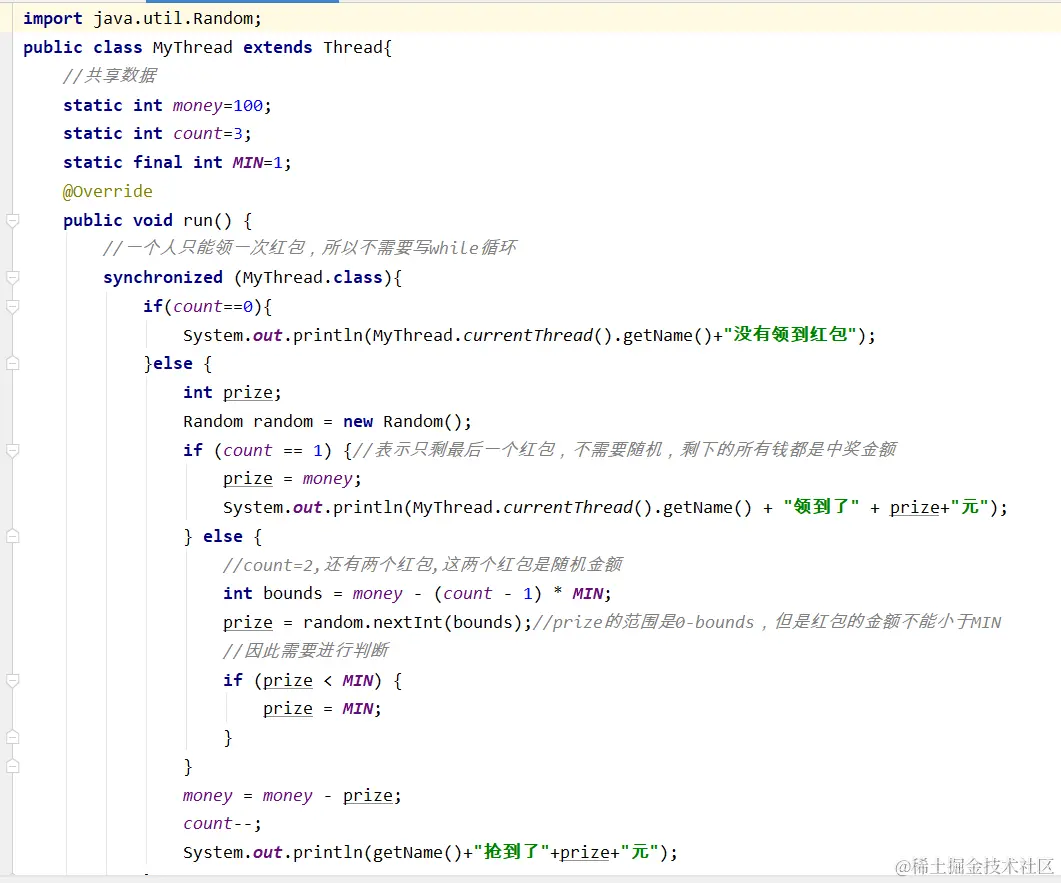Click the condition prize < MIN
This screenshot has width=1061, height=883.
[x=318, y=681]
